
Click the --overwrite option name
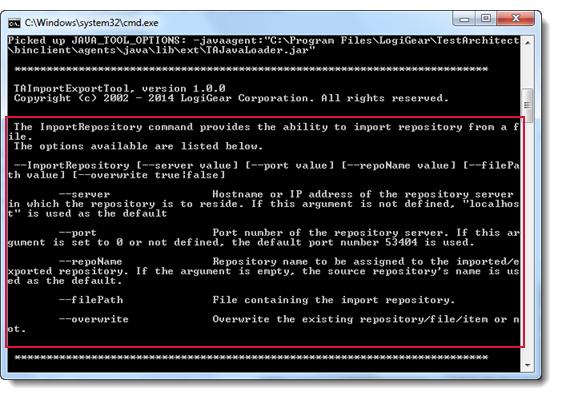[94, 319]
